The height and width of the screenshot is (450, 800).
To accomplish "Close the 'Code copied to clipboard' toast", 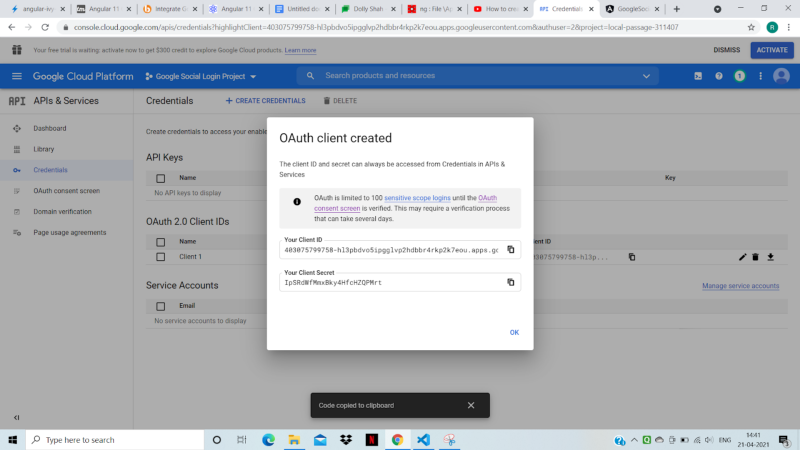I will pyautogui.click(x=470, y=405).
